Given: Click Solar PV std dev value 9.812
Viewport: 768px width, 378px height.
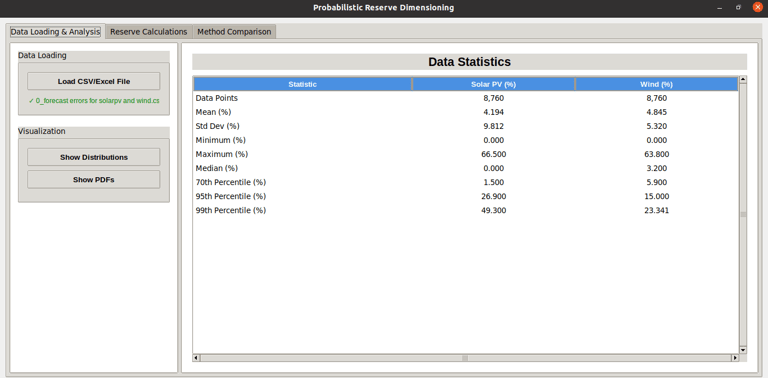Looking at the screenshot, I should click(493, 126).
